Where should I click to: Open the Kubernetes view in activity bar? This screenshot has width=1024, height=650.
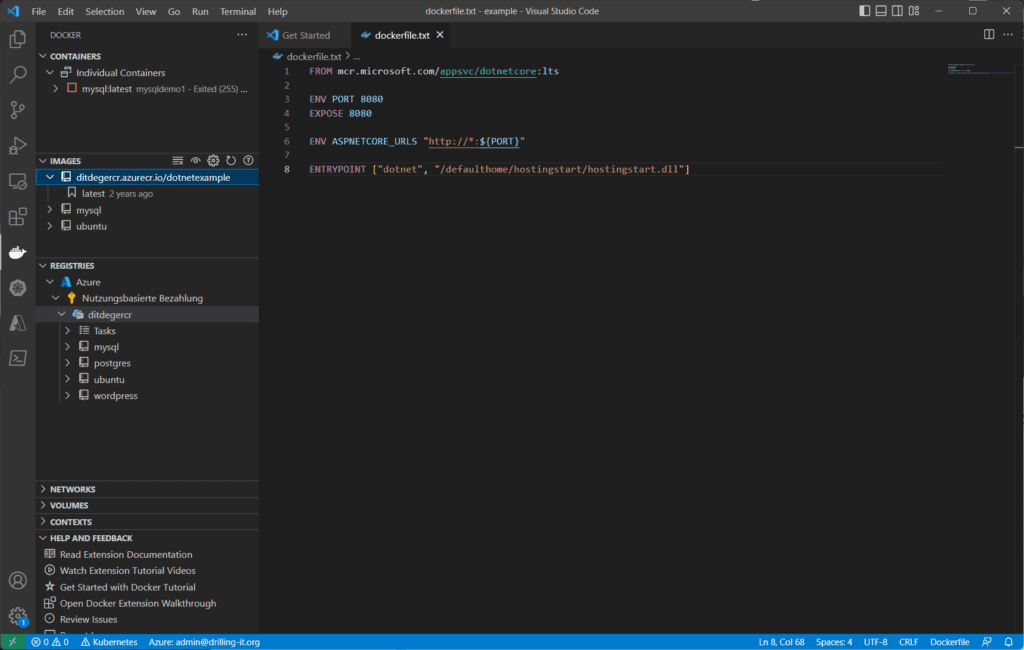pyautogui.click(x=18, y=287)
